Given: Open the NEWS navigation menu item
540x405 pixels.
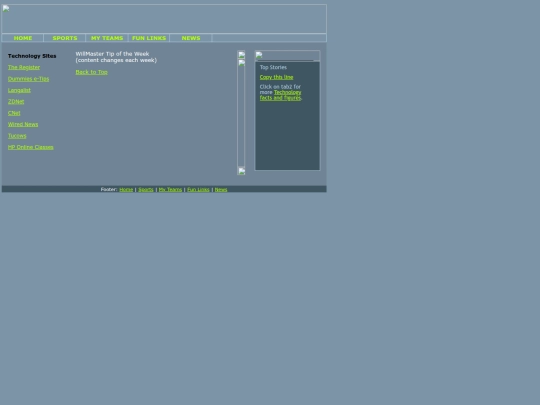Looking at the screenshot, I should click(191, 38).
